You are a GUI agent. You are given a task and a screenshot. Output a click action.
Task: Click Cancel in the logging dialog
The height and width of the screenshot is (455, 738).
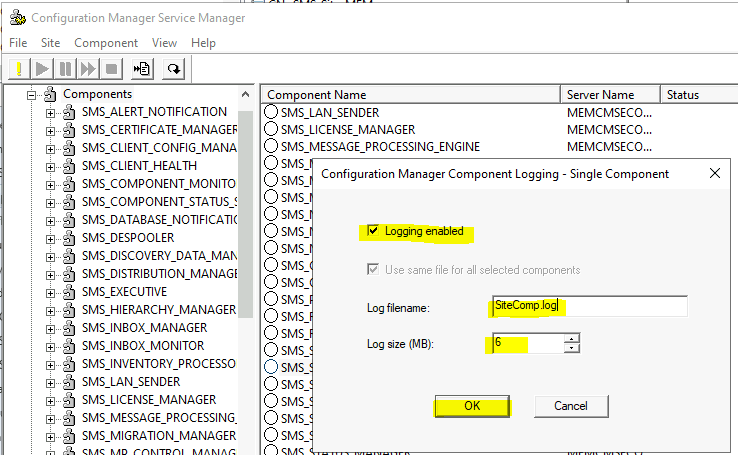[x=571, y=406]
